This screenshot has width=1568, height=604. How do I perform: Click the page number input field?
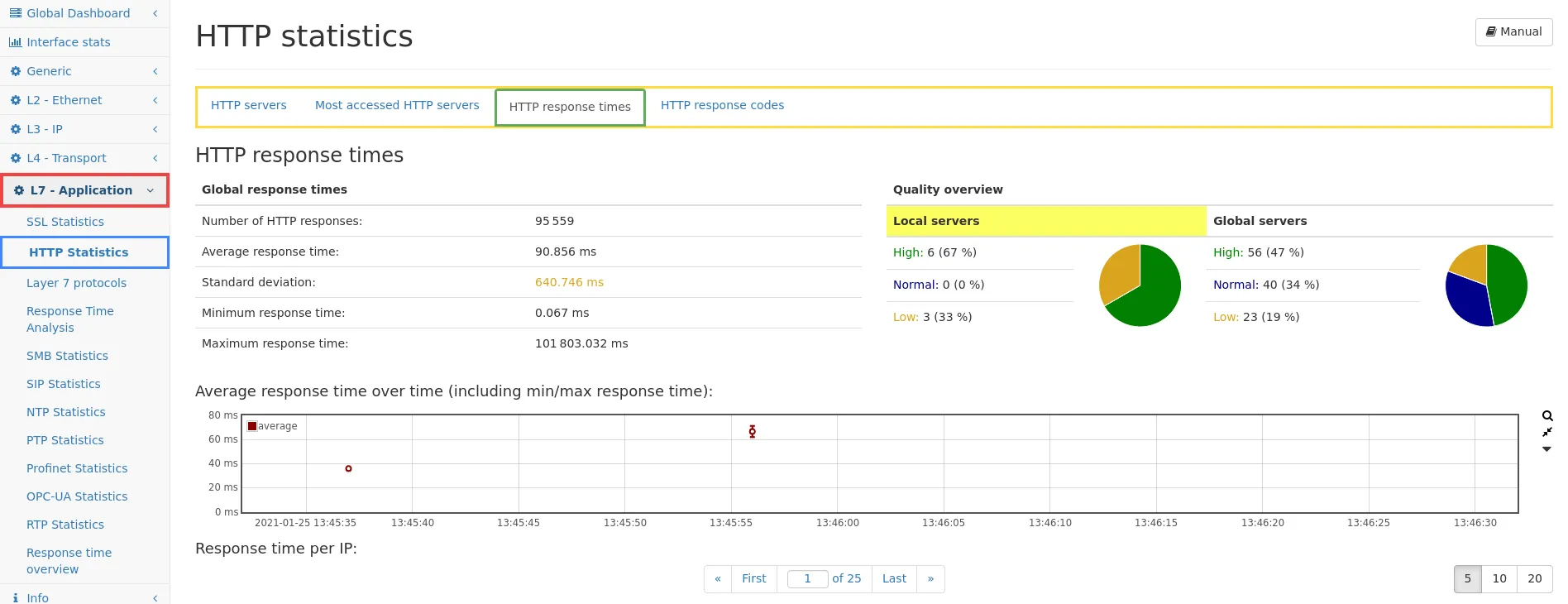pyautogui.click(x=807, y=578)
